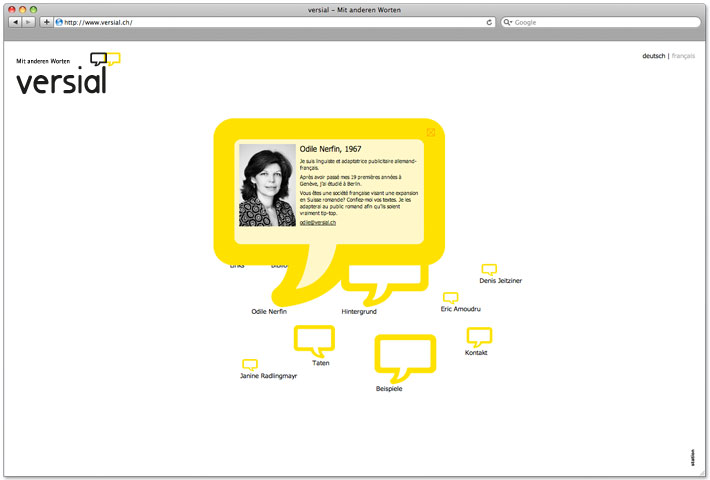Click the 'Odile Nerfin, 1967' heading
The width and height of the screenshot is (710, 480).
(331, 149)
